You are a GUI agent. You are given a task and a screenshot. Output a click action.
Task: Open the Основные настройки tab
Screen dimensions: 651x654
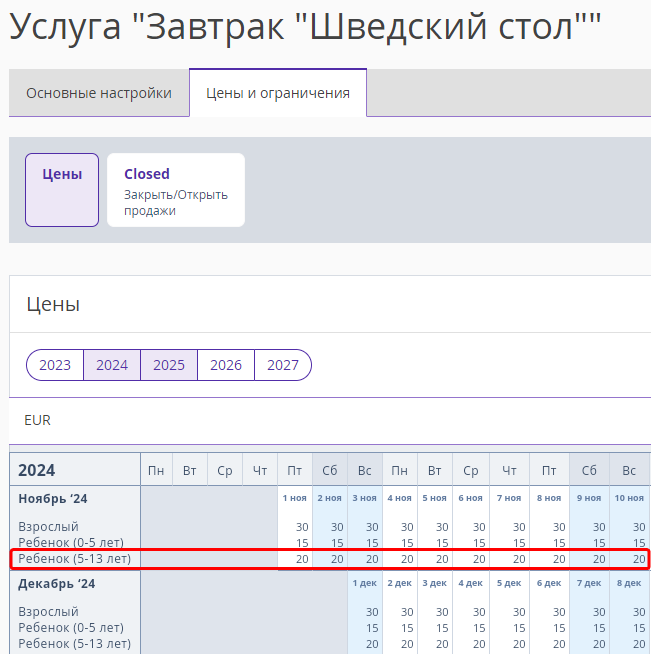coord(99,93)
